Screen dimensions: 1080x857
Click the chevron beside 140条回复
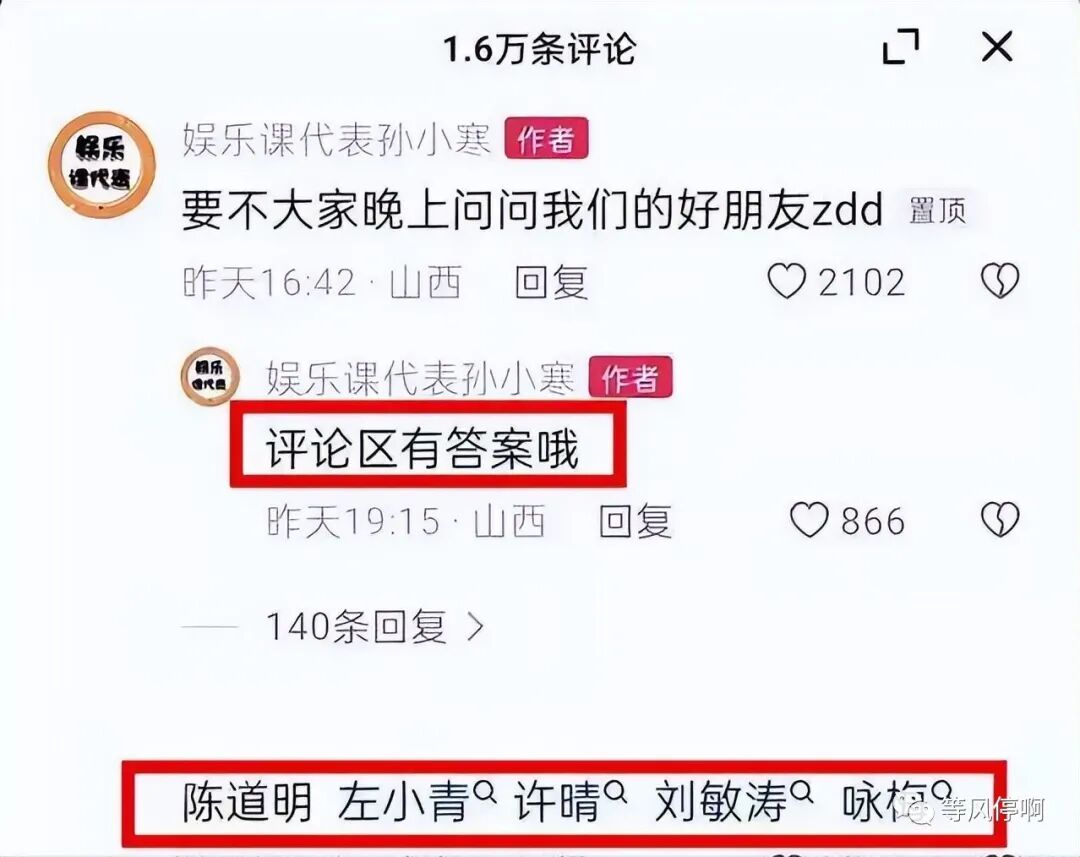tap(475, 628)
